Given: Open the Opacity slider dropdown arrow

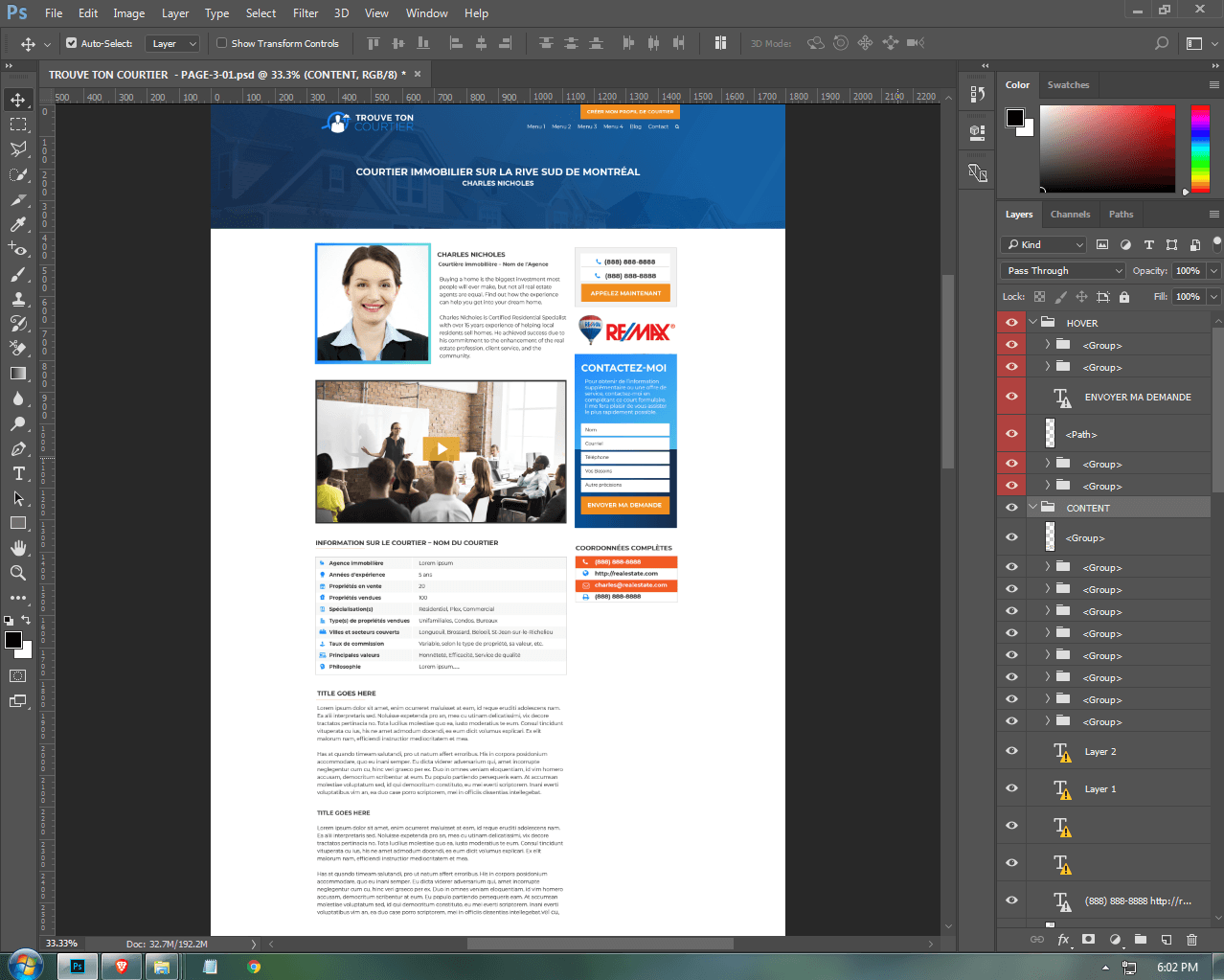Looking at the screenshot, I should coord(1213,271).
